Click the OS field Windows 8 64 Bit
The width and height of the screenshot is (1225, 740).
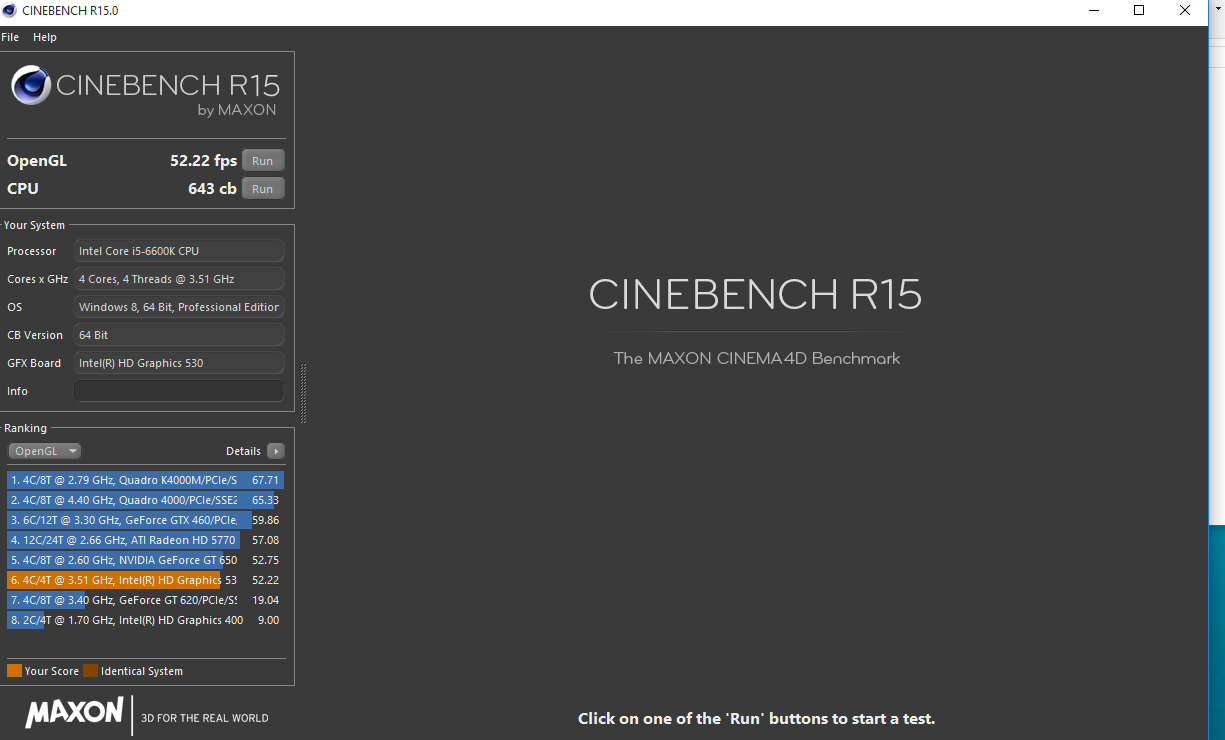179,307
